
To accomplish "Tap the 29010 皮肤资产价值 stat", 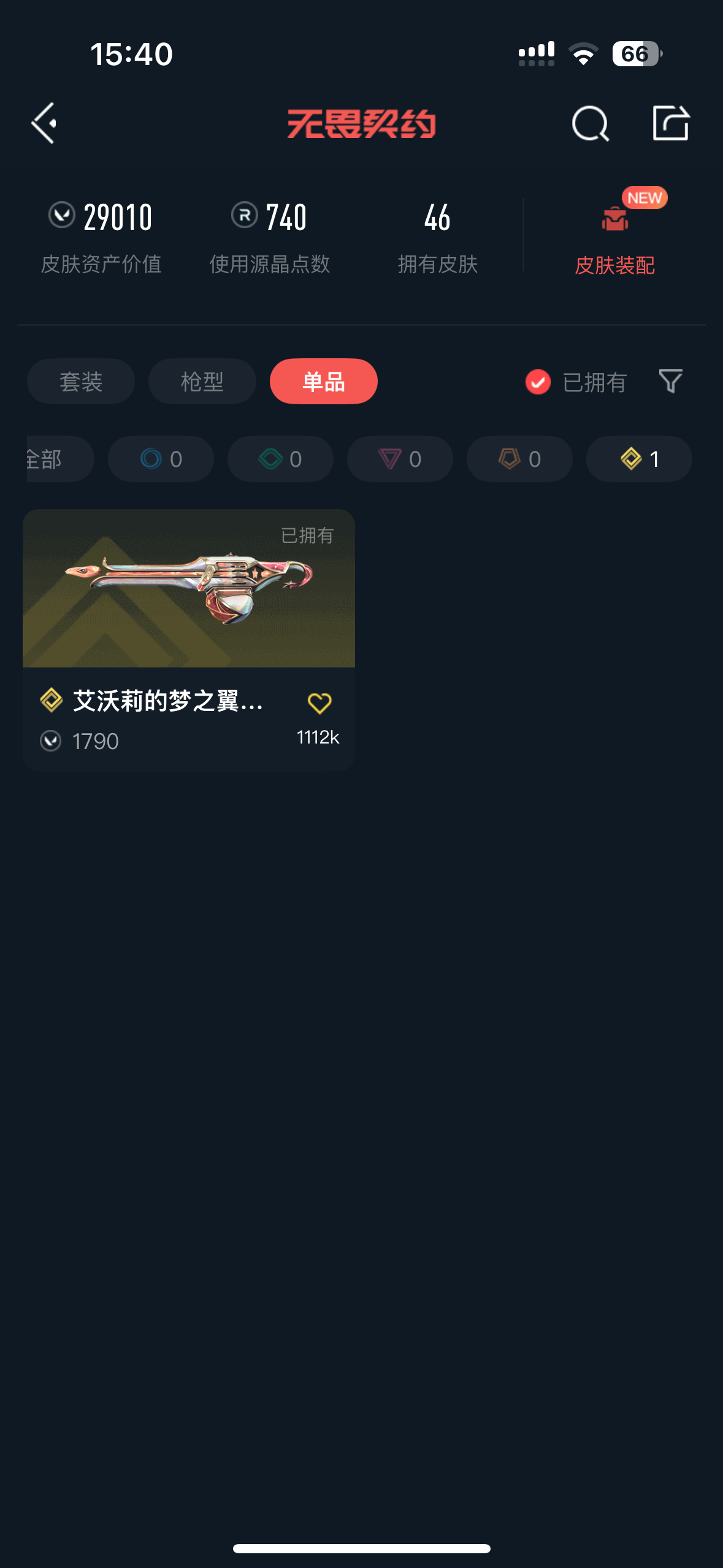I will [101, 237].
